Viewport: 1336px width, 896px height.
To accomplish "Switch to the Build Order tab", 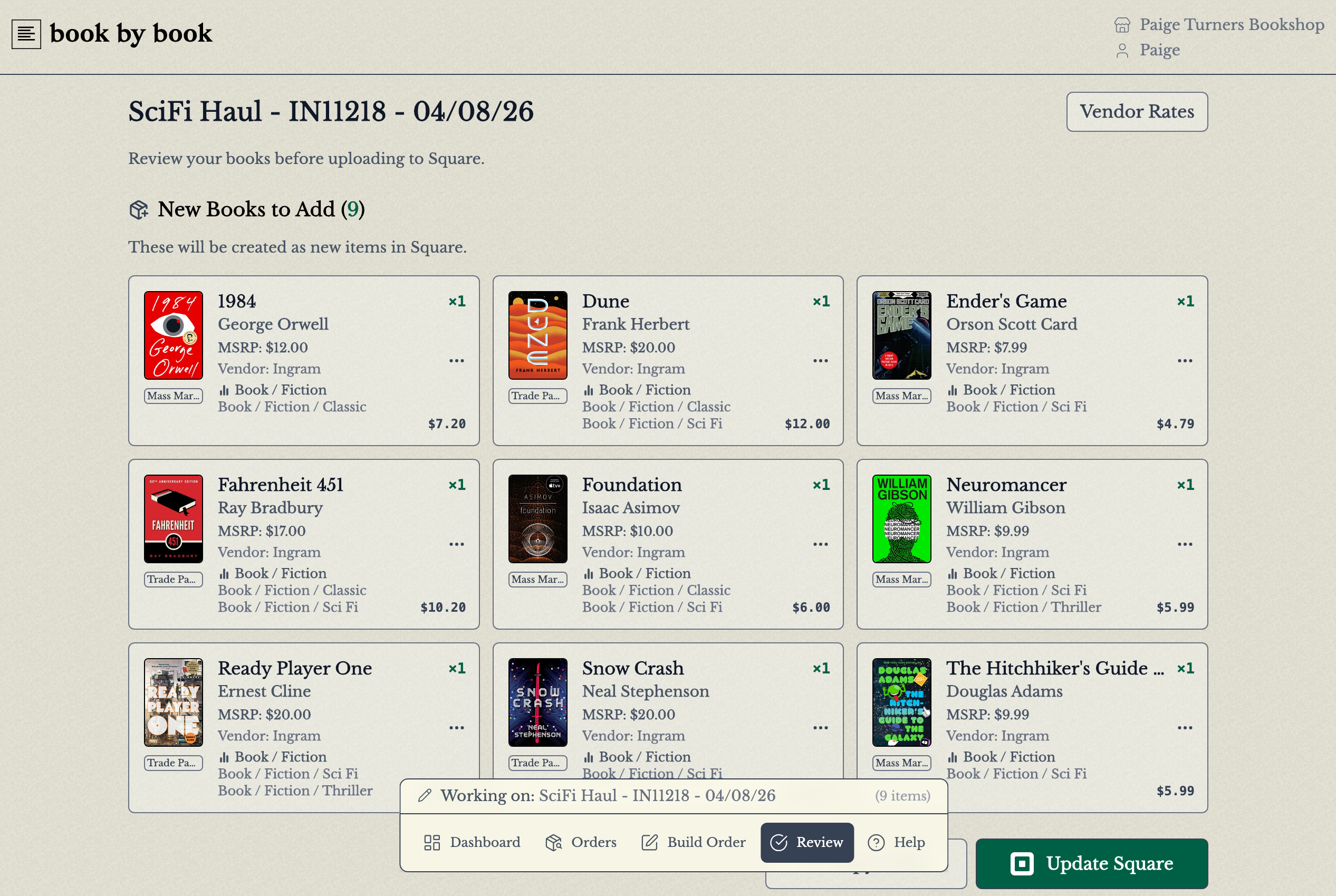I will [x=694, y=842].
